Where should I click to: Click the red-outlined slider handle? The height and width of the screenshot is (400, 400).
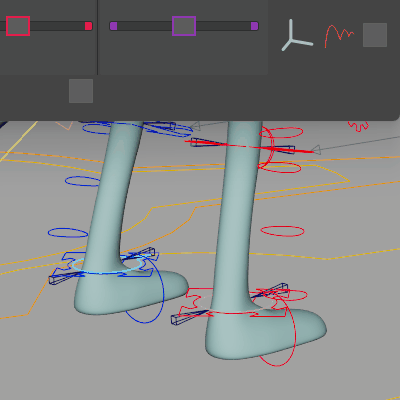click(18, 26)
